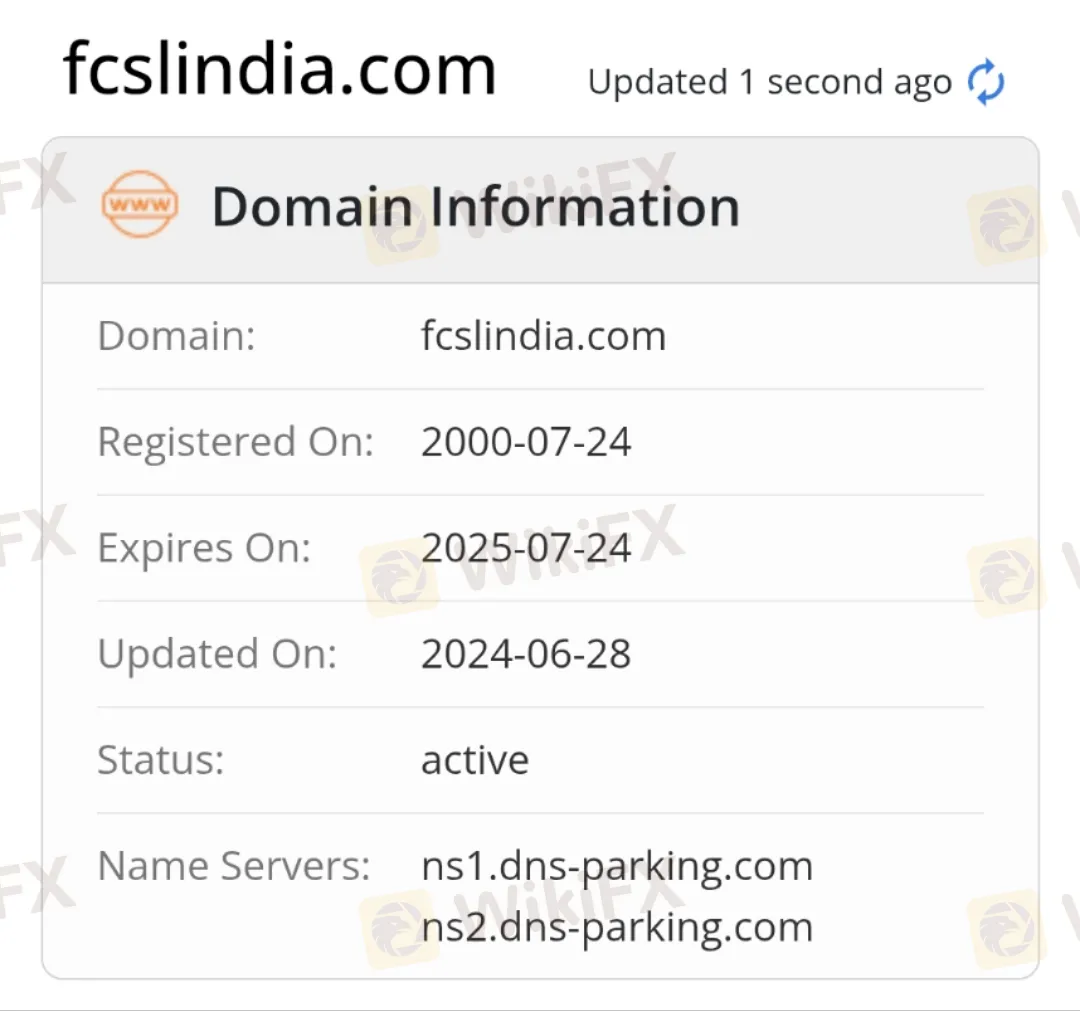1080x1011 pixels.
Task: Select the active status value
Action: (x=474, y=760)
